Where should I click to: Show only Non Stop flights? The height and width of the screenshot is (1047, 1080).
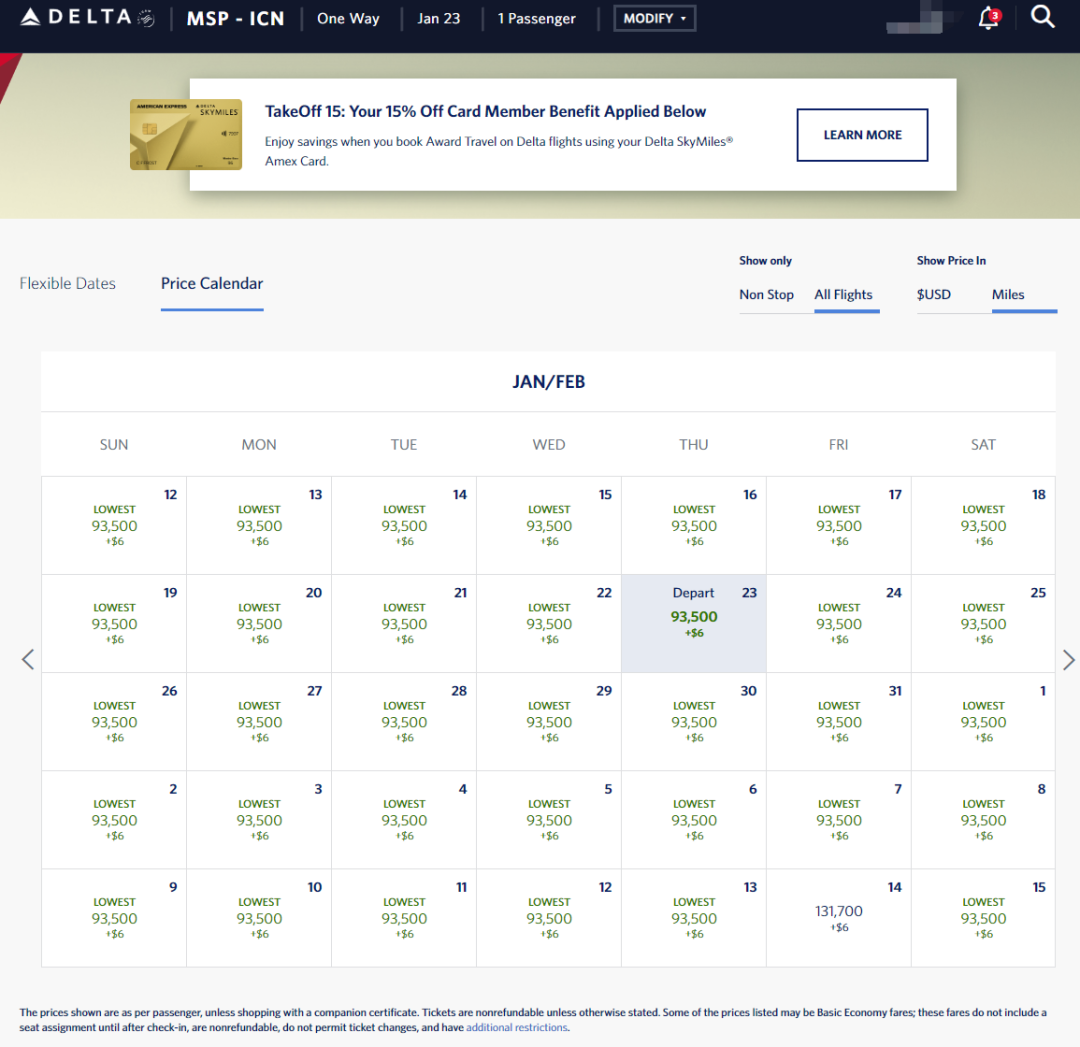[766, 295]
